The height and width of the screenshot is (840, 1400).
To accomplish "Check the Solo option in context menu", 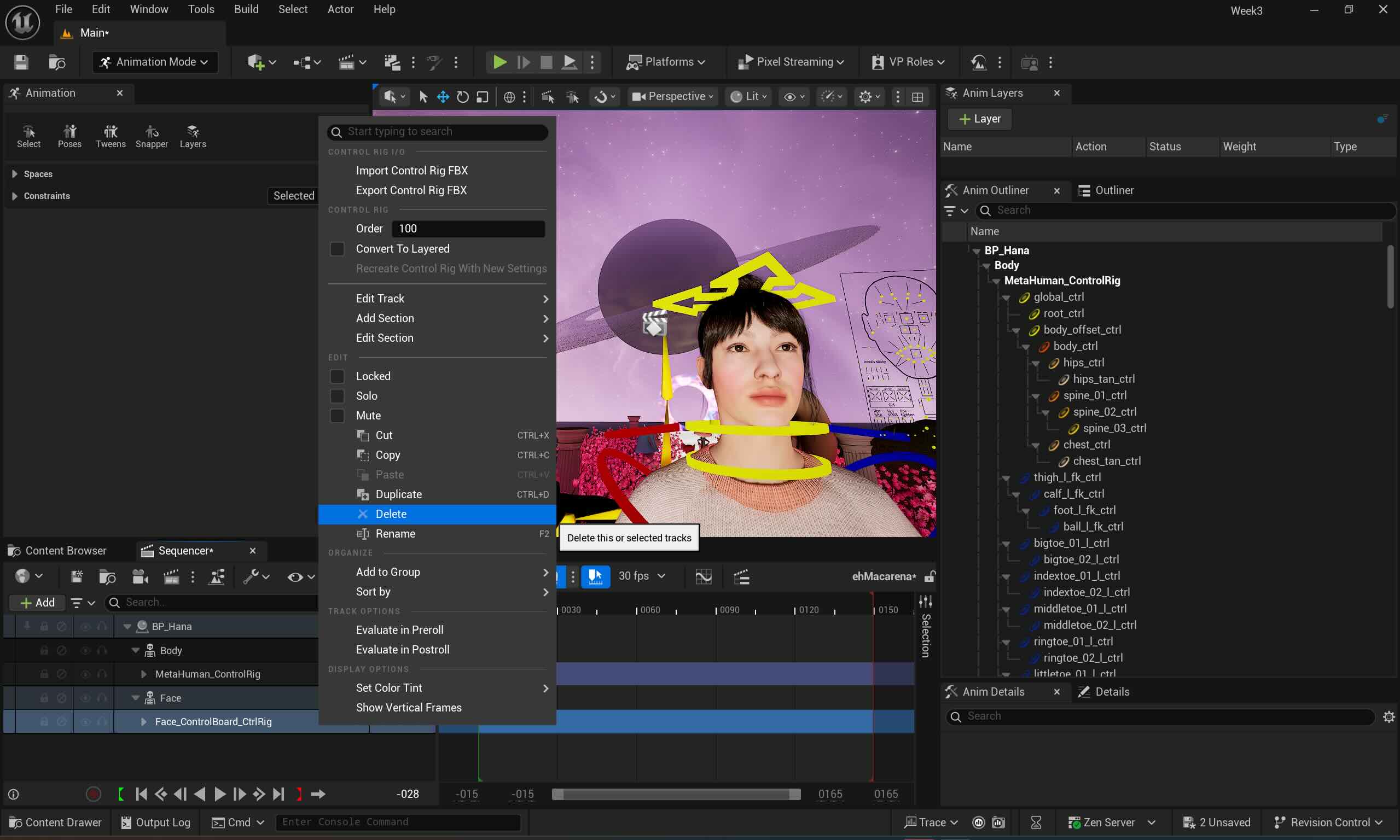I will click(x=337, y=395).
